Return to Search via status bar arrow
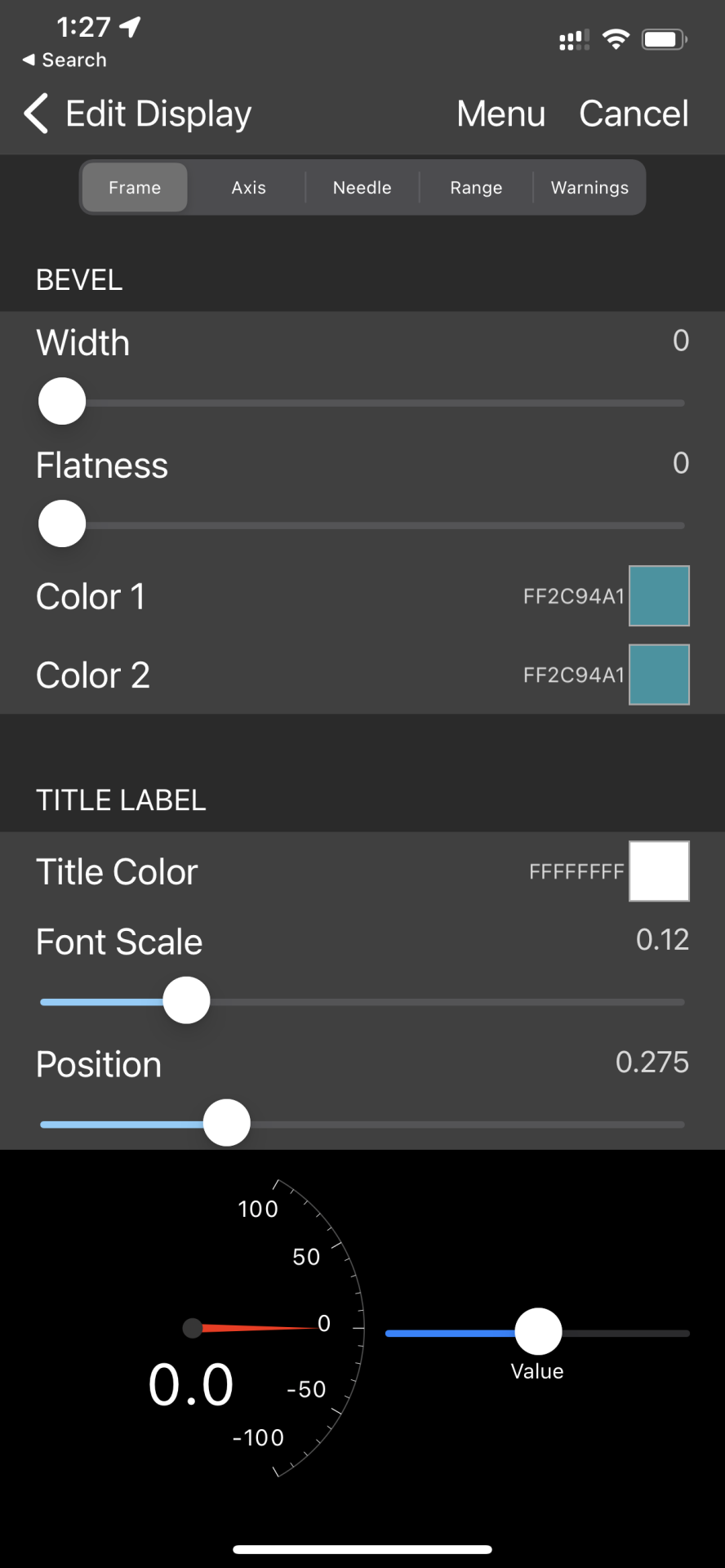This screenshot has width=725, height=1568. [64, 60]
